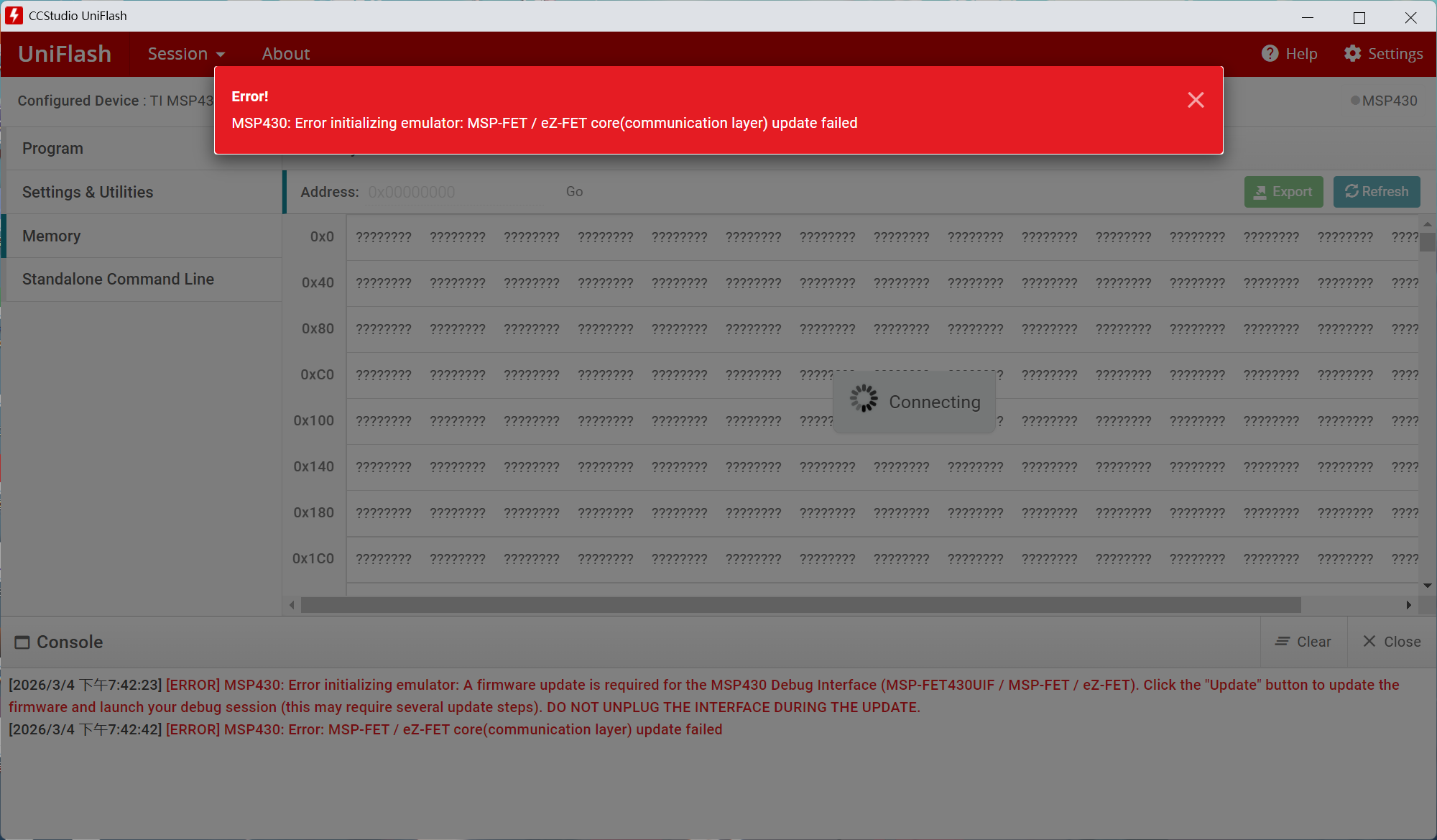Switch to Memory sidebar tab
The image size is (1437, 840).
pos(51,236)
